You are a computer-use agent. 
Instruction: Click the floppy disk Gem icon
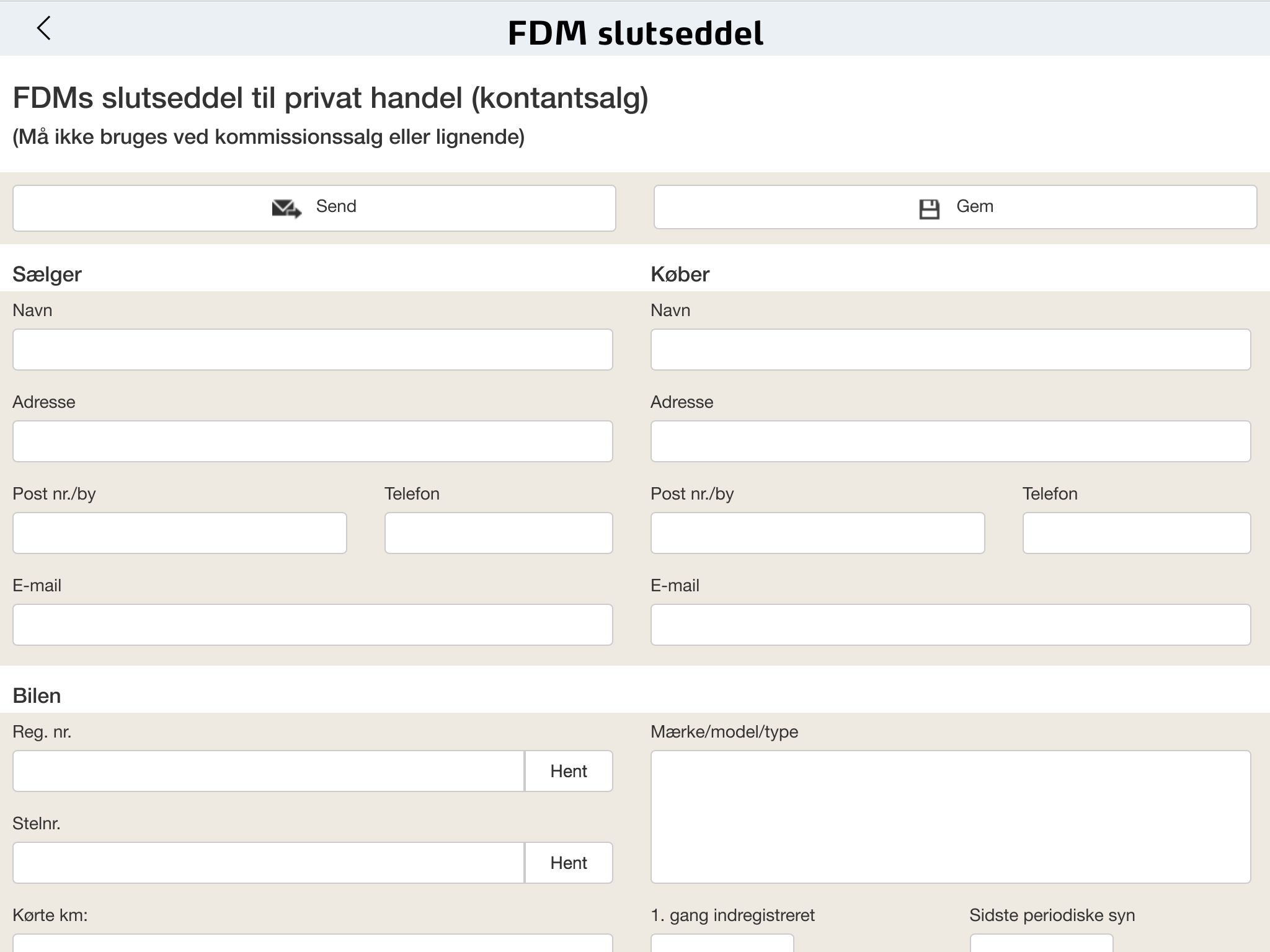[929, 209]
